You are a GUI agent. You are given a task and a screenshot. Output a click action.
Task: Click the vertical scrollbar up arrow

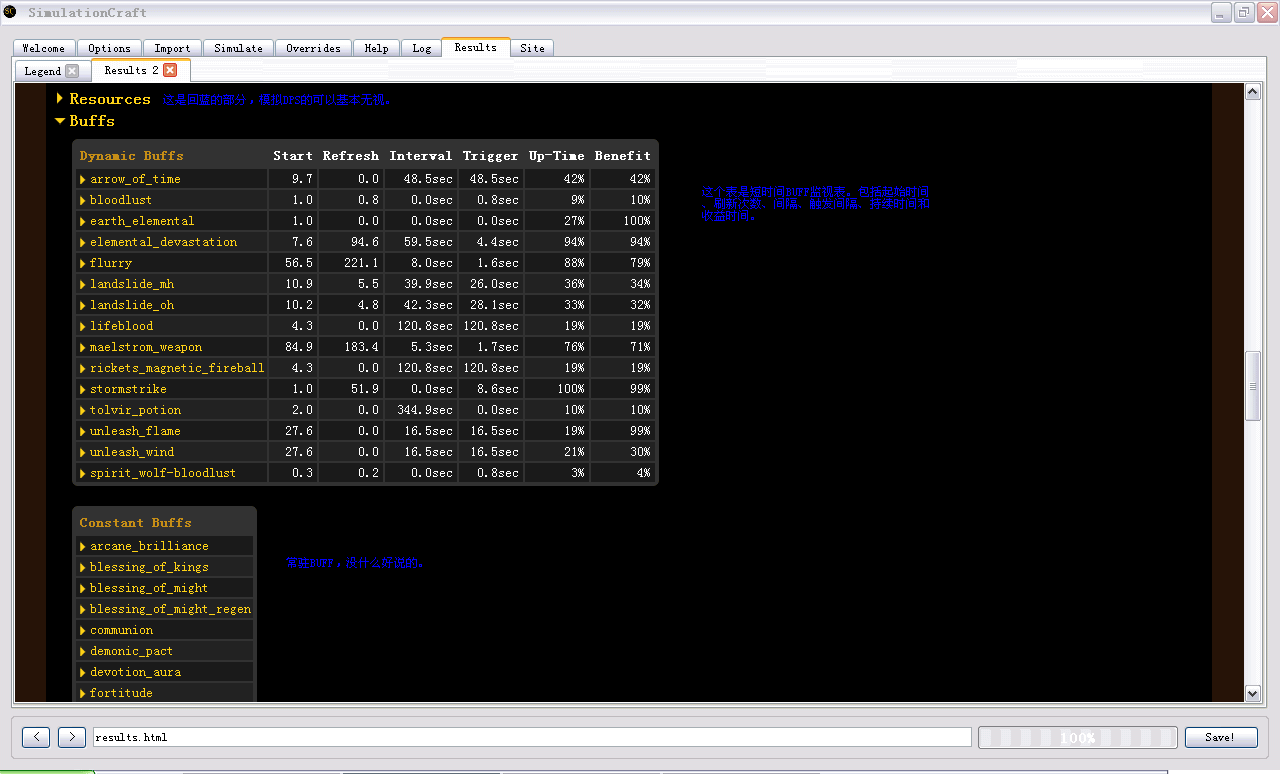pyautogui.click(x=1252, y=92)
